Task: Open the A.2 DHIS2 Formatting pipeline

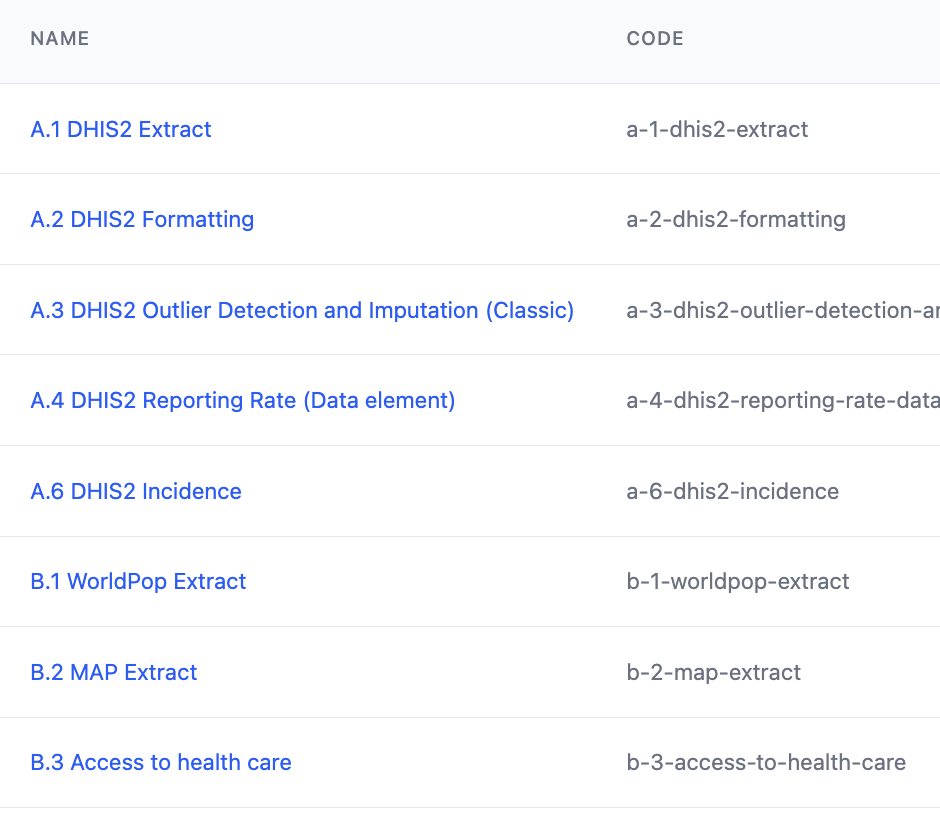Action: pyautogui.click(x=142, y=220)
